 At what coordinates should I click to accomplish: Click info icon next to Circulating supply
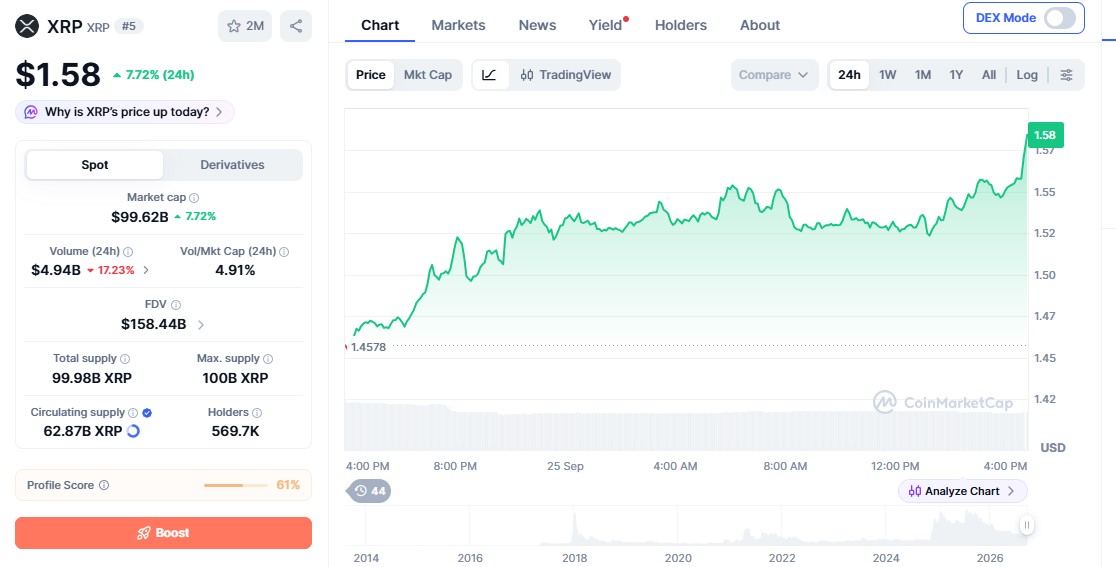click(x=132, y=413)
